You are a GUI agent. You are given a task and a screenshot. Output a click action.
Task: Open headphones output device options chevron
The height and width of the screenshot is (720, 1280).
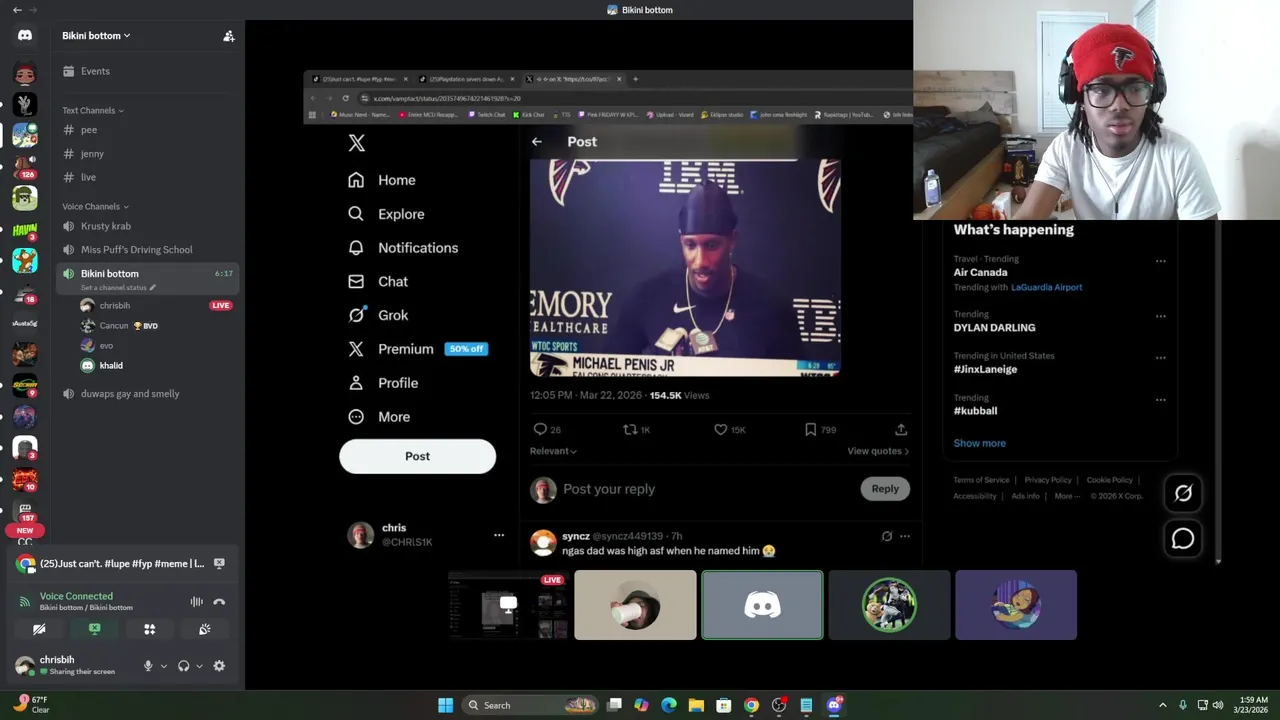pyautogui.click(x=199, y=666)
